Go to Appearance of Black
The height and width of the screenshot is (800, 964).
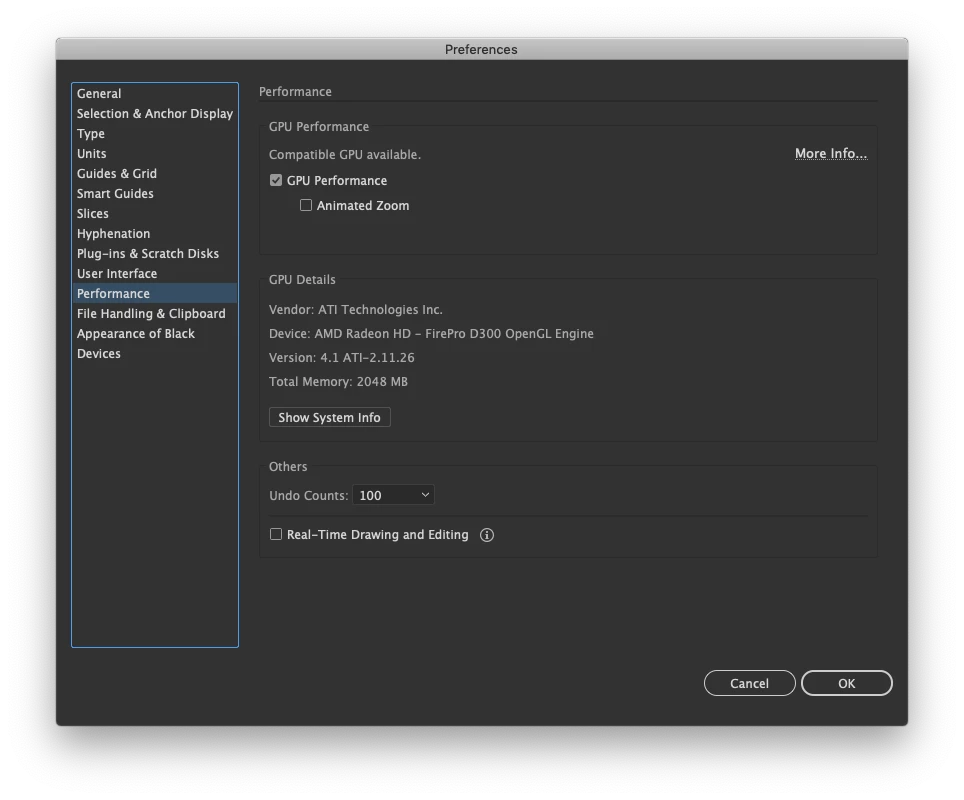pyautogui.click(x=155, y=333)
